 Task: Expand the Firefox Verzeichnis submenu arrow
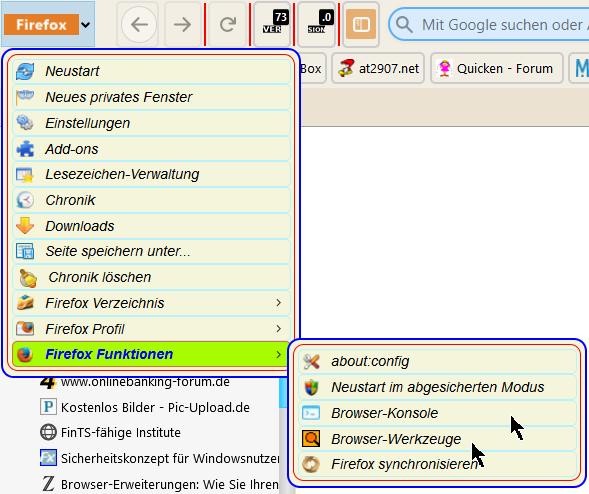point(278,303)
